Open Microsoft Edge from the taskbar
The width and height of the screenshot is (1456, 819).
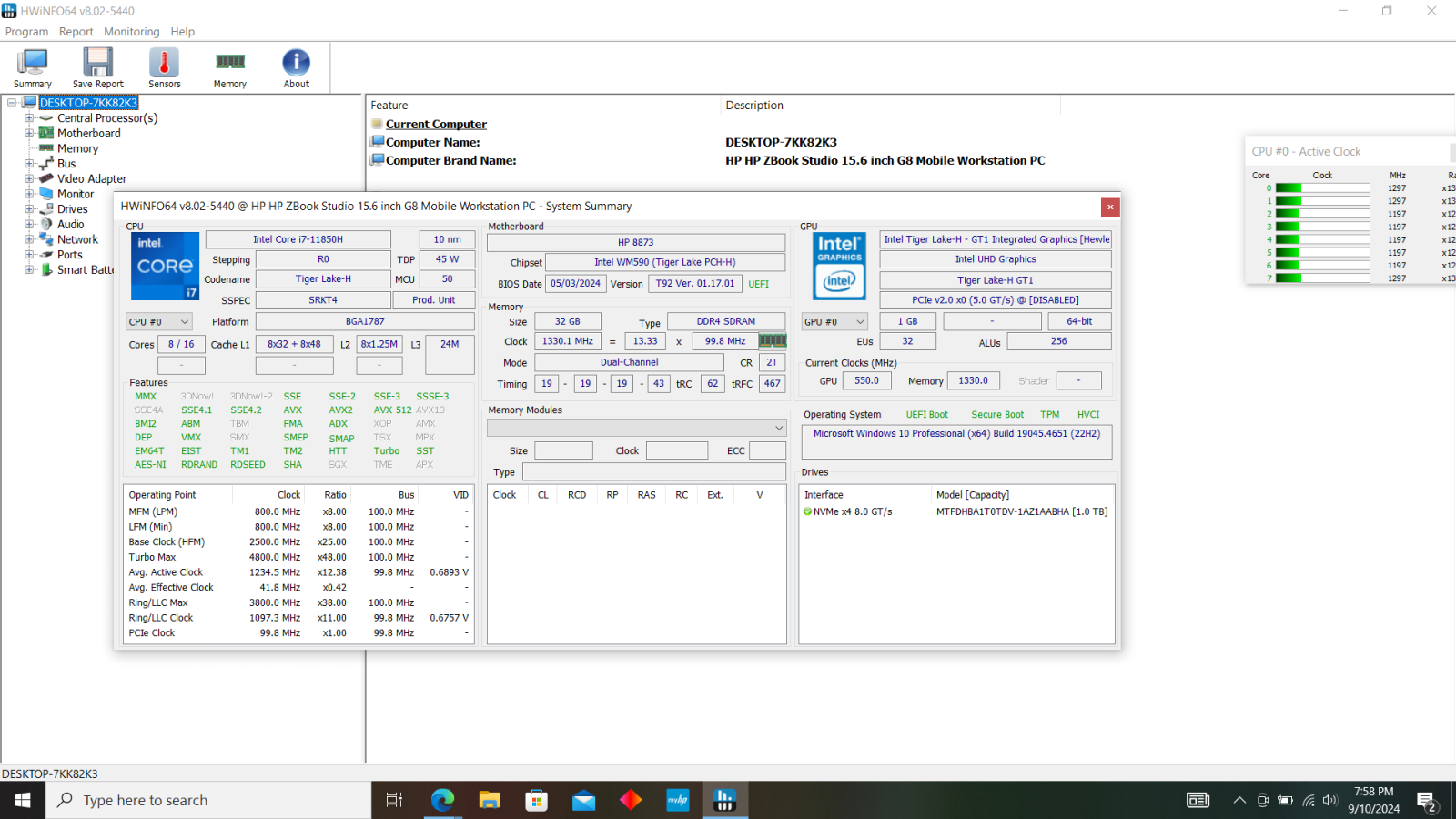click(x=442, y=800)
